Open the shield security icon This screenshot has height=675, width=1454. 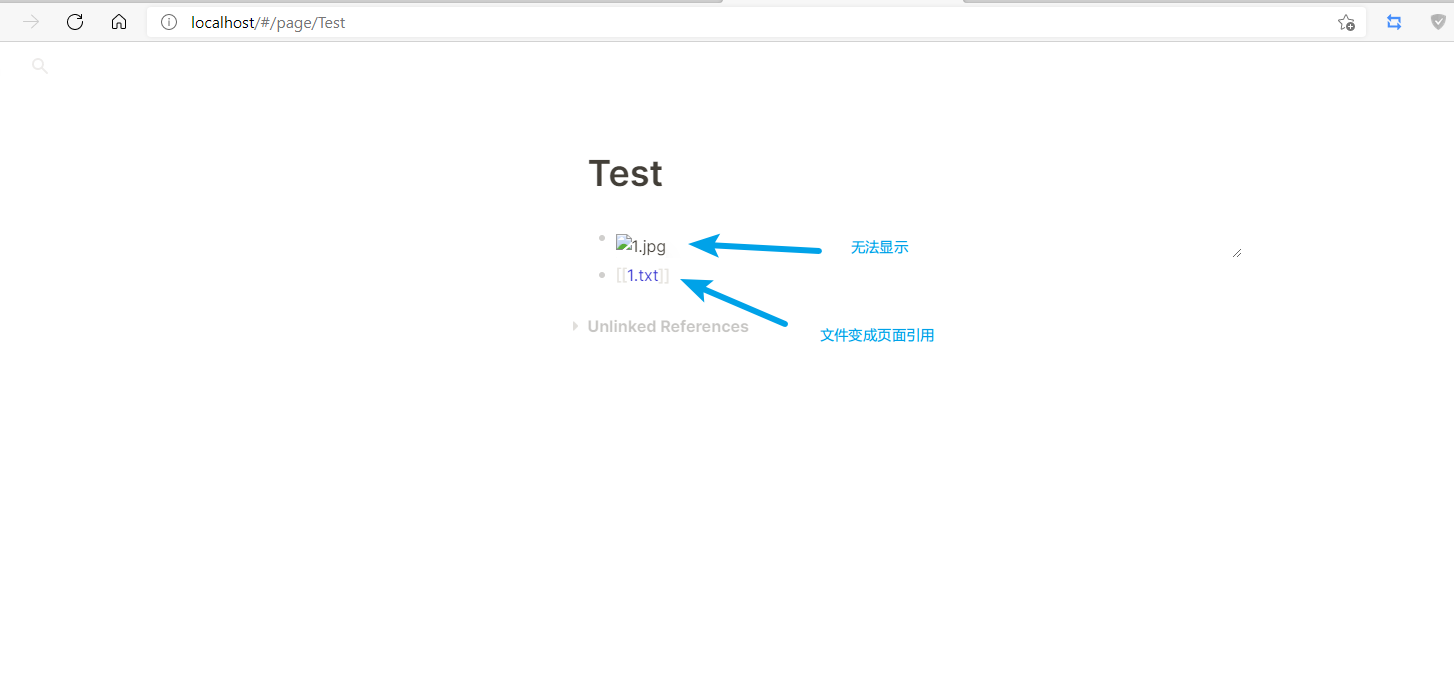click(x=1437, y=22)
